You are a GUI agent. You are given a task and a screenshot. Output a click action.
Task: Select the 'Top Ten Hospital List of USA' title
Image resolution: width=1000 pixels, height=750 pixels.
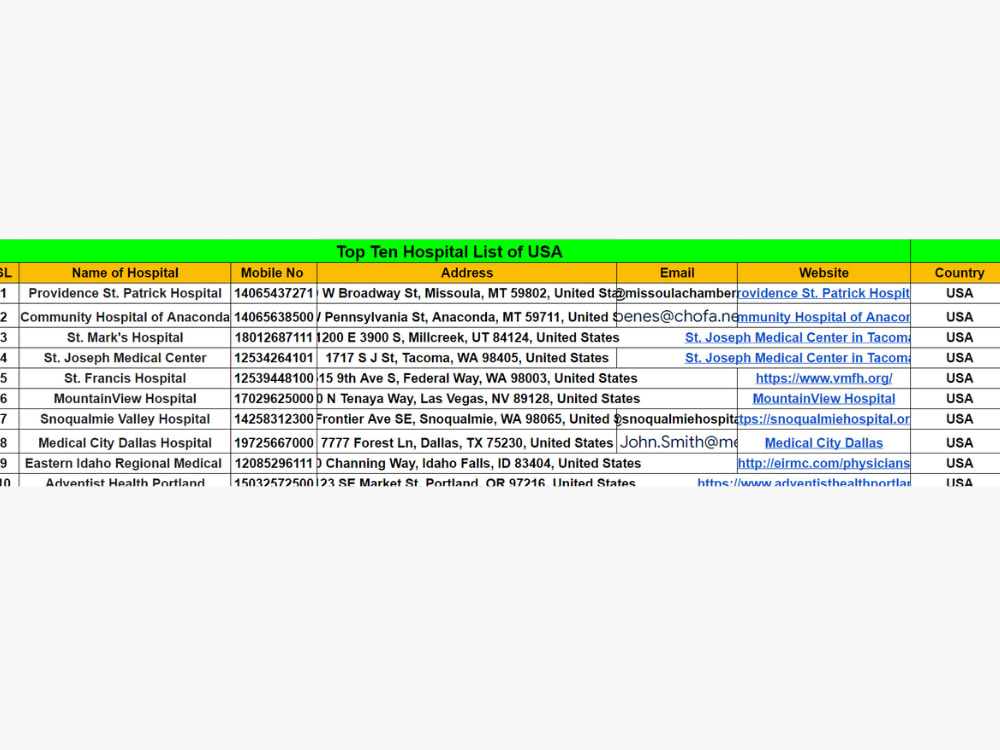pos(449,252)
